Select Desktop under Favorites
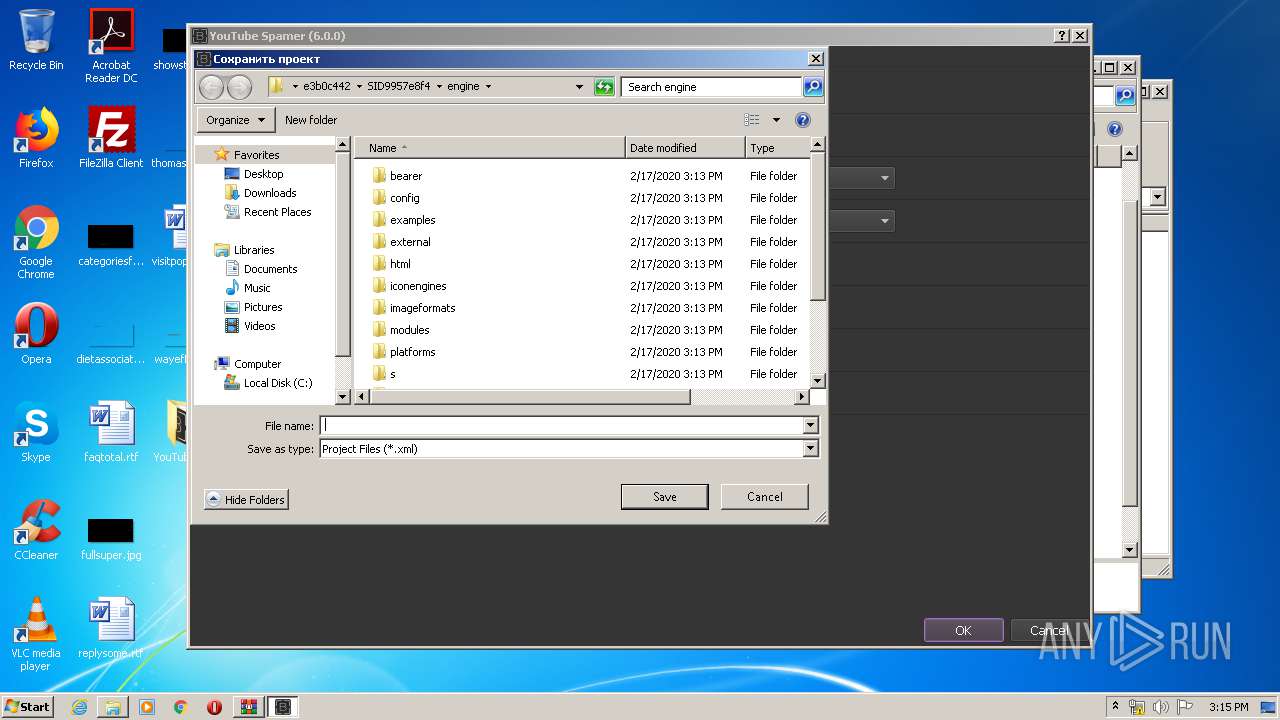 pyautogui.click(x=264, y=174)
